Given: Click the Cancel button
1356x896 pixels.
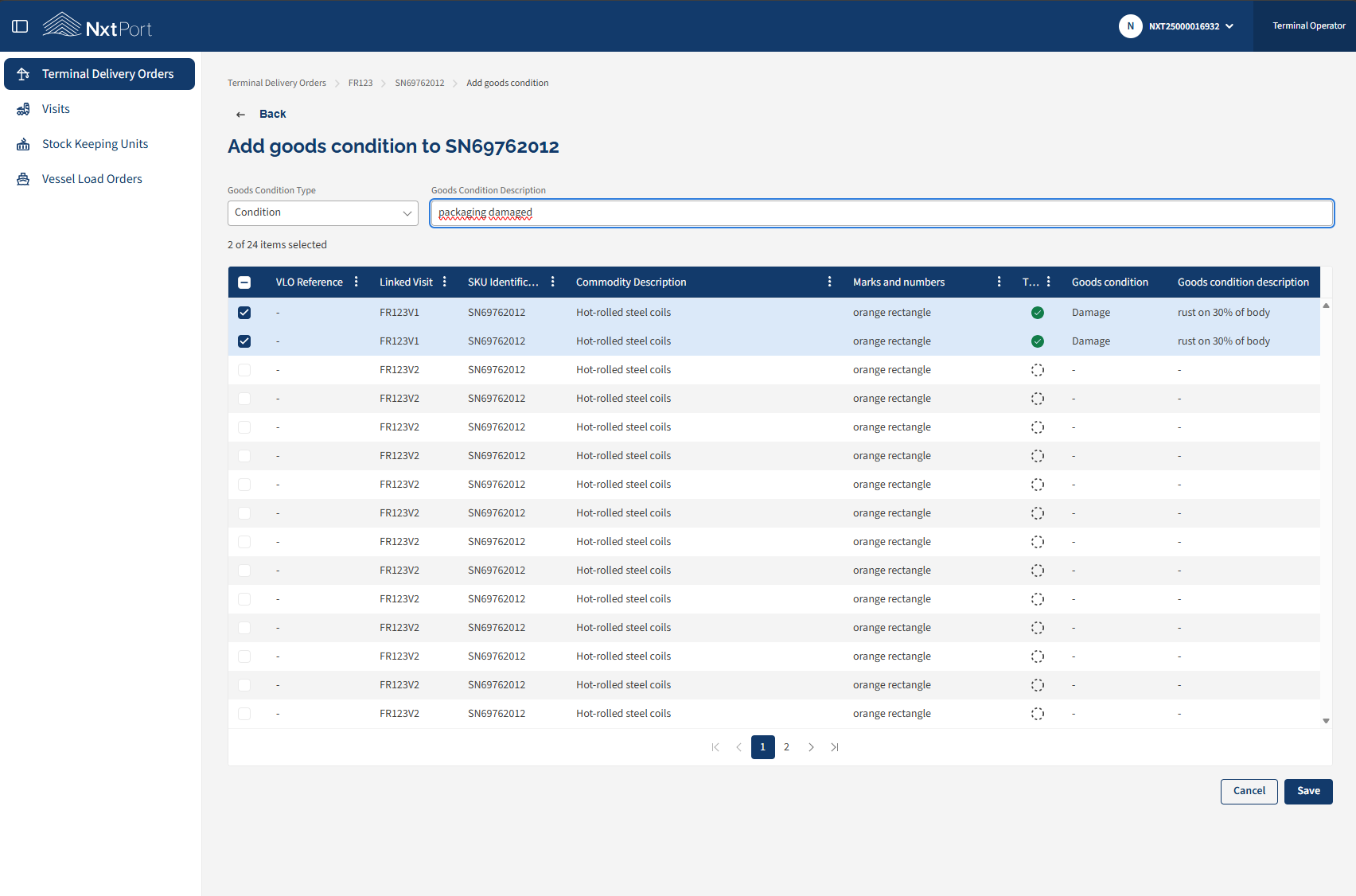Looking at the screenshot, I should [1249, 792].
